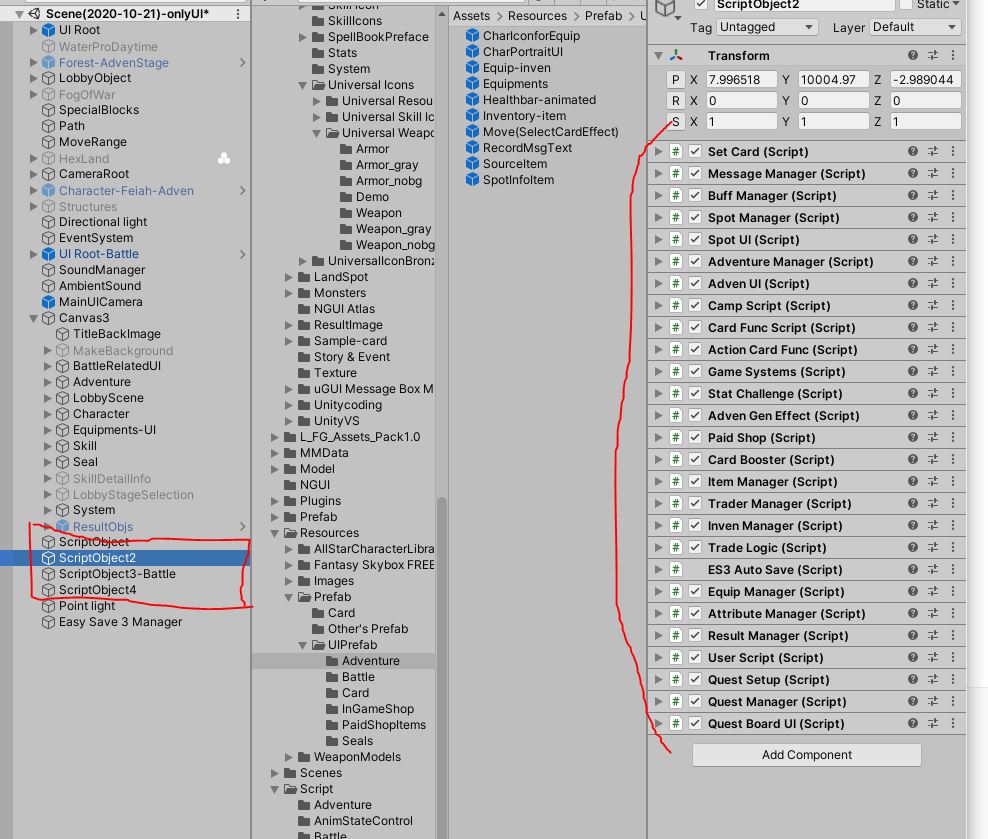Click the Assets breadcrumb above the prefab list
988x839 pixels.
[x=470, y=15]
